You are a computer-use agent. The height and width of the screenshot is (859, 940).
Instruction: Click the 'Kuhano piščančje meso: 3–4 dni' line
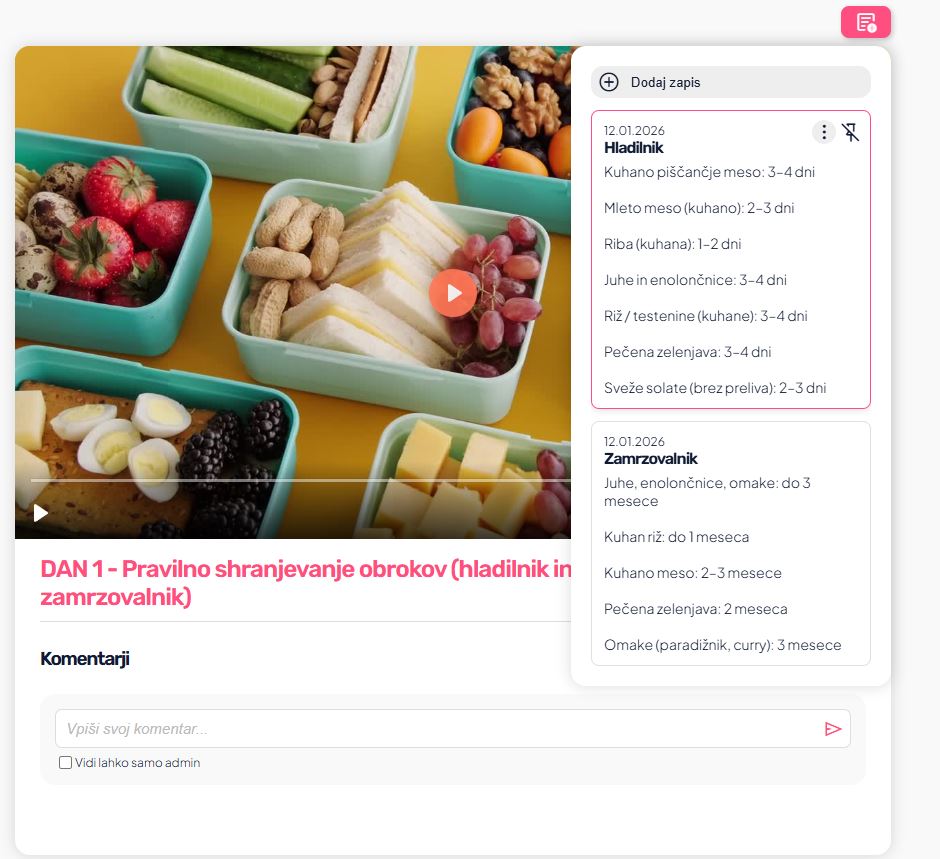click(709, 172)
